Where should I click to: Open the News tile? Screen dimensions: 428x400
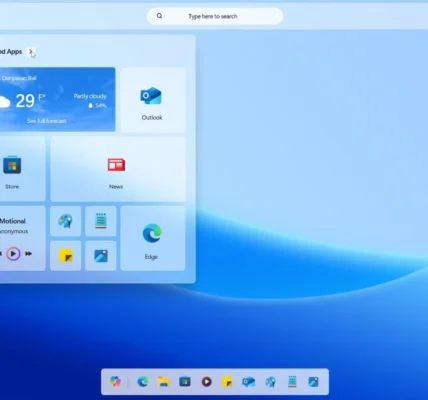coord(118,169)
